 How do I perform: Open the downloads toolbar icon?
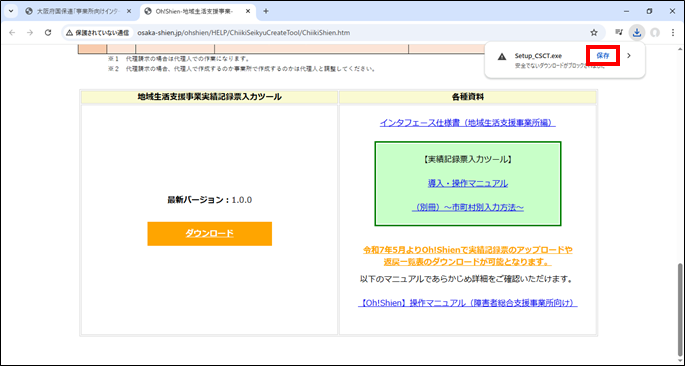pyautogui.click(x=637, y=32)
